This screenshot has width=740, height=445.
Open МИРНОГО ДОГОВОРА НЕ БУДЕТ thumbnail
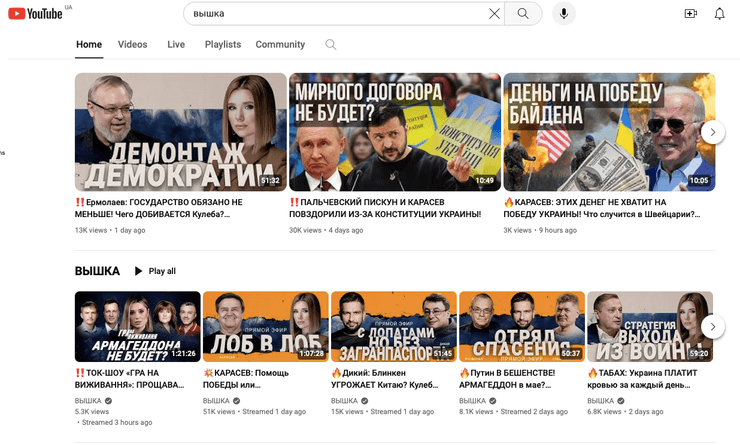tap(395, 132)
